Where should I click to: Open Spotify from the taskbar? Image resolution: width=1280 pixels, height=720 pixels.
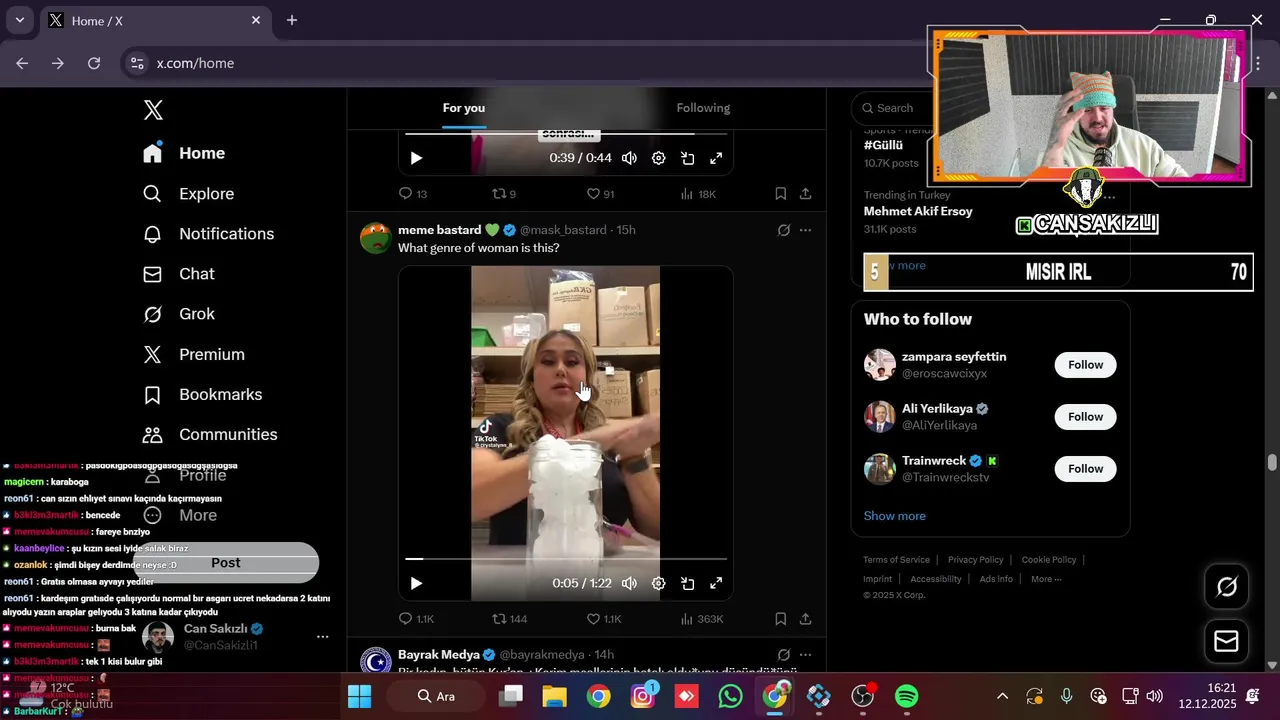coord(906,696)
